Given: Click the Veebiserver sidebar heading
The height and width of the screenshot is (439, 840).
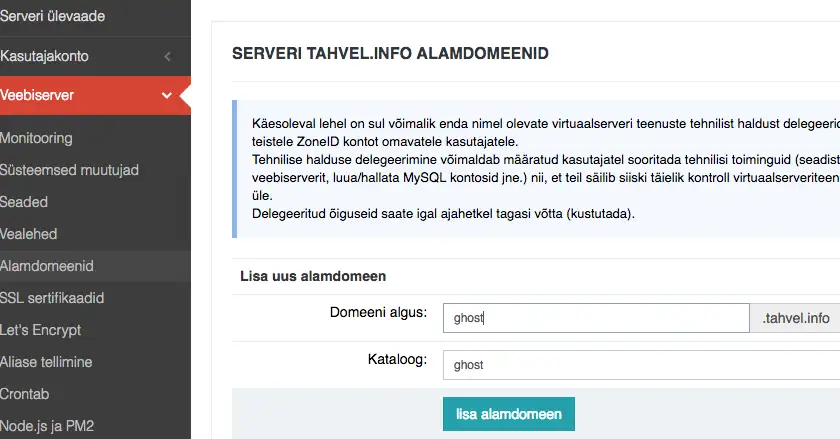Looking at the screenshot, I should click(95, 95).
